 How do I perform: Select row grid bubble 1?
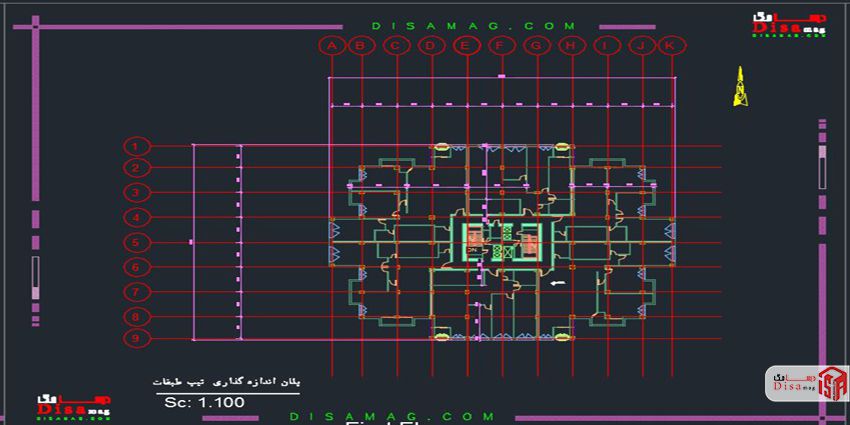pyautogui.click(x=135, y=146)
